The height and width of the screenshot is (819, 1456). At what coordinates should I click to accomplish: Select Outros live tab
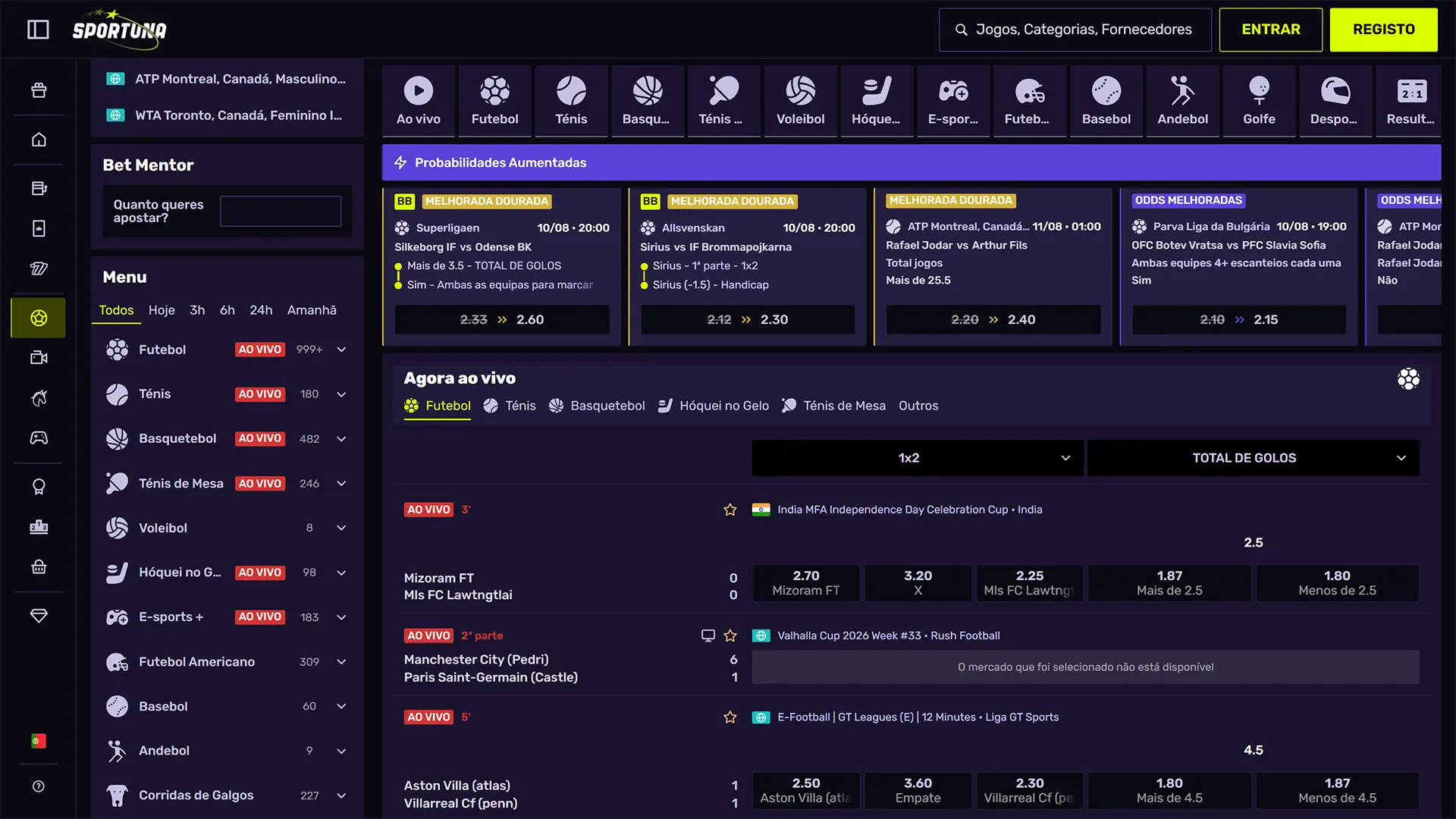click(x=918, y=406)
